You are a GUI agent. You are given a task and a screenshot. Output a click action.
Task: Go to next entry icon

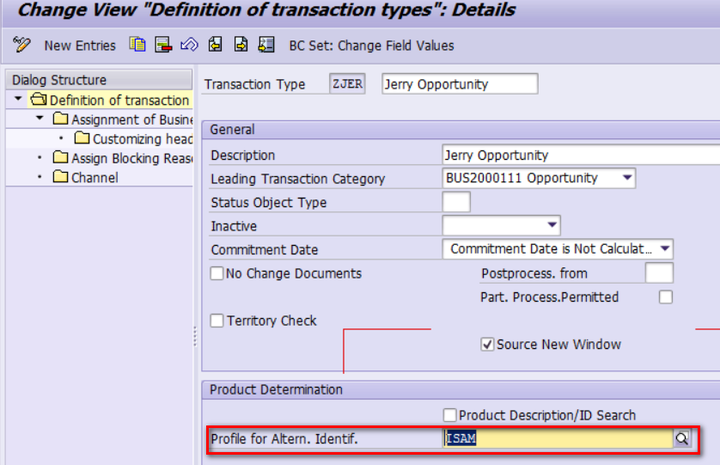click(241, 45)
